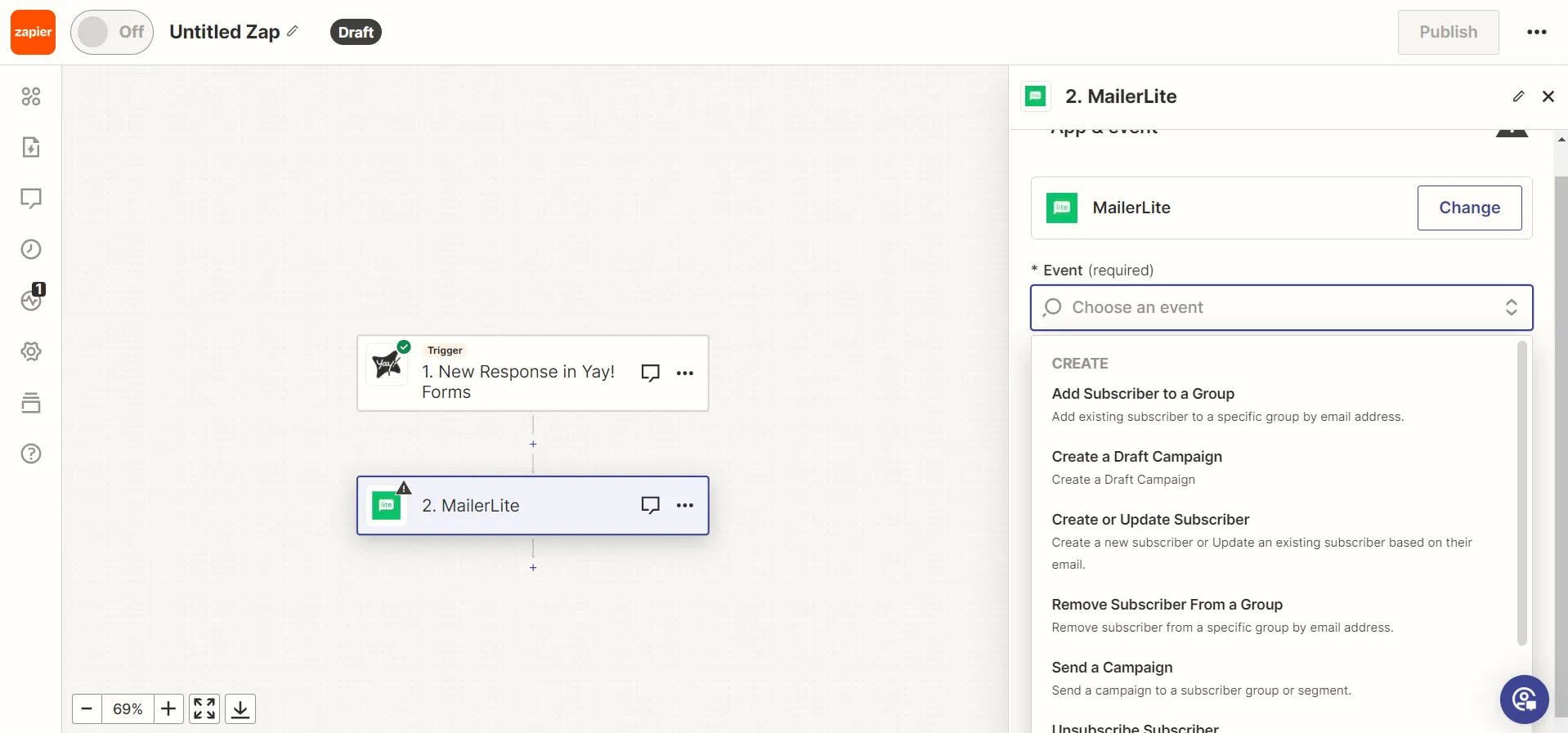Image resolution: width=1568 pixels, height=733 pixels.
Task: Click the MailerLite app logo in the app row
Action: 1062,208
